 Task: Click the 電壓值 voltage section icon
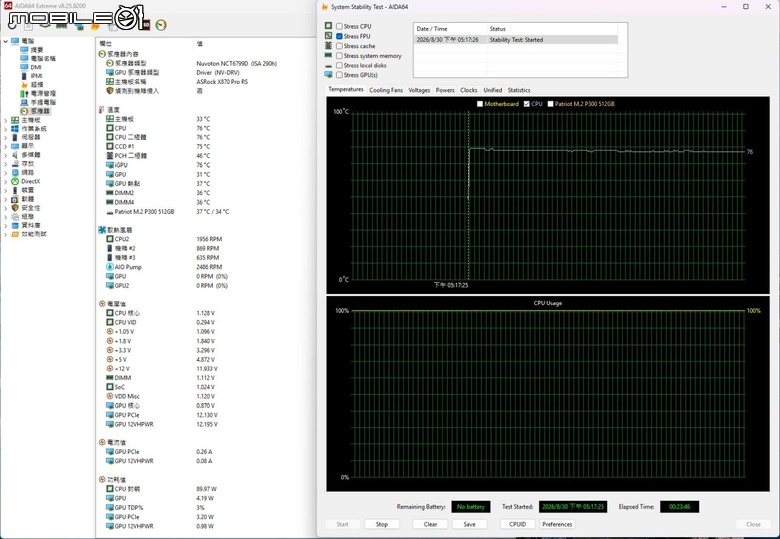tap(102, 304)
